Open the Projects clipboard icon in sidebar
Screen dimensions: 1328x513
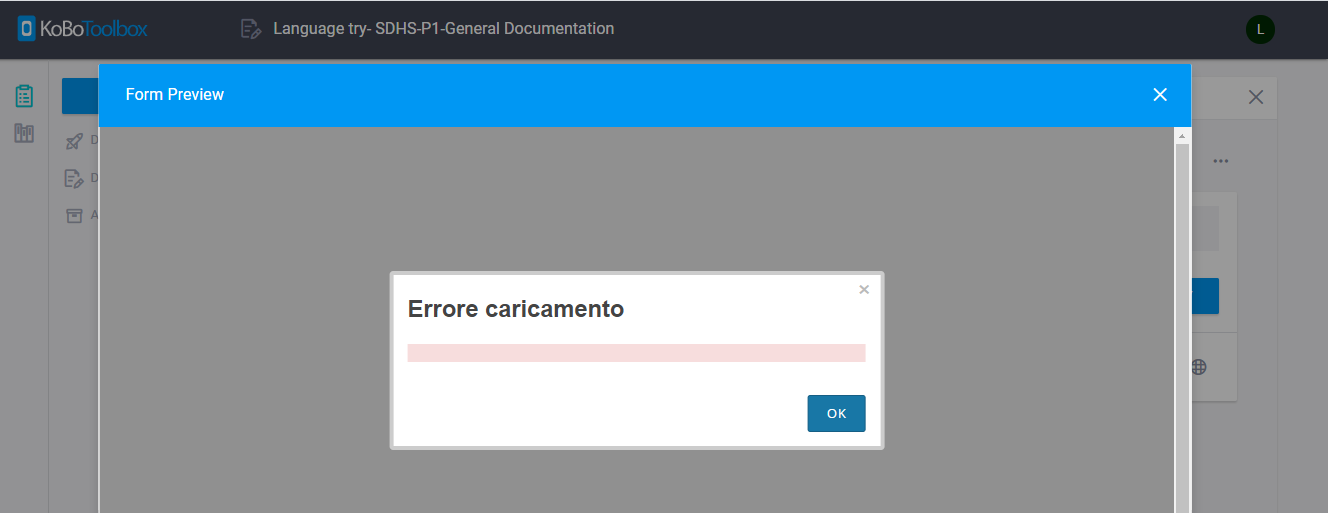(x=24, y=96)
